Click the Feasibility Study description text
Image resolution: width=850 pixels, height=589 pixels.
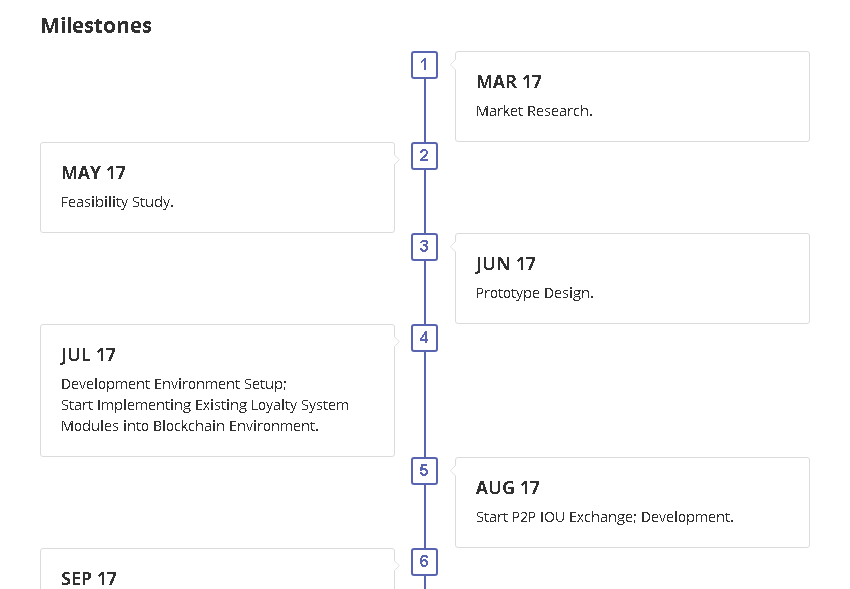tap(117, 202)
